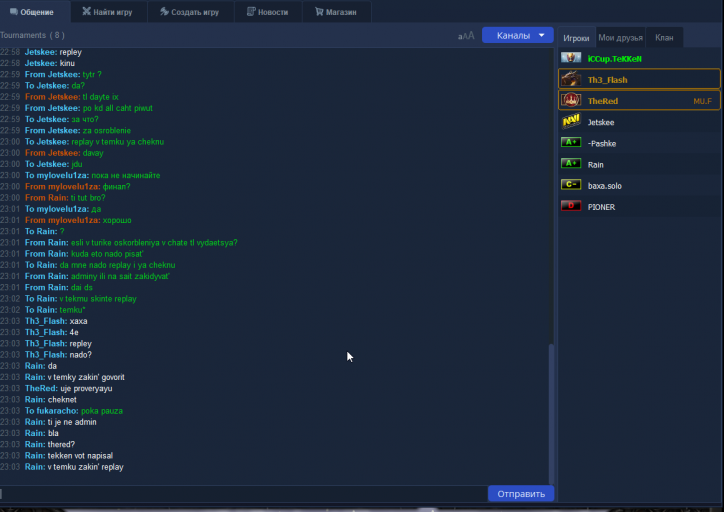Click the avatar icon of TheRed
The height and width of the screenshot is (512, 724).
pos(571,100)
